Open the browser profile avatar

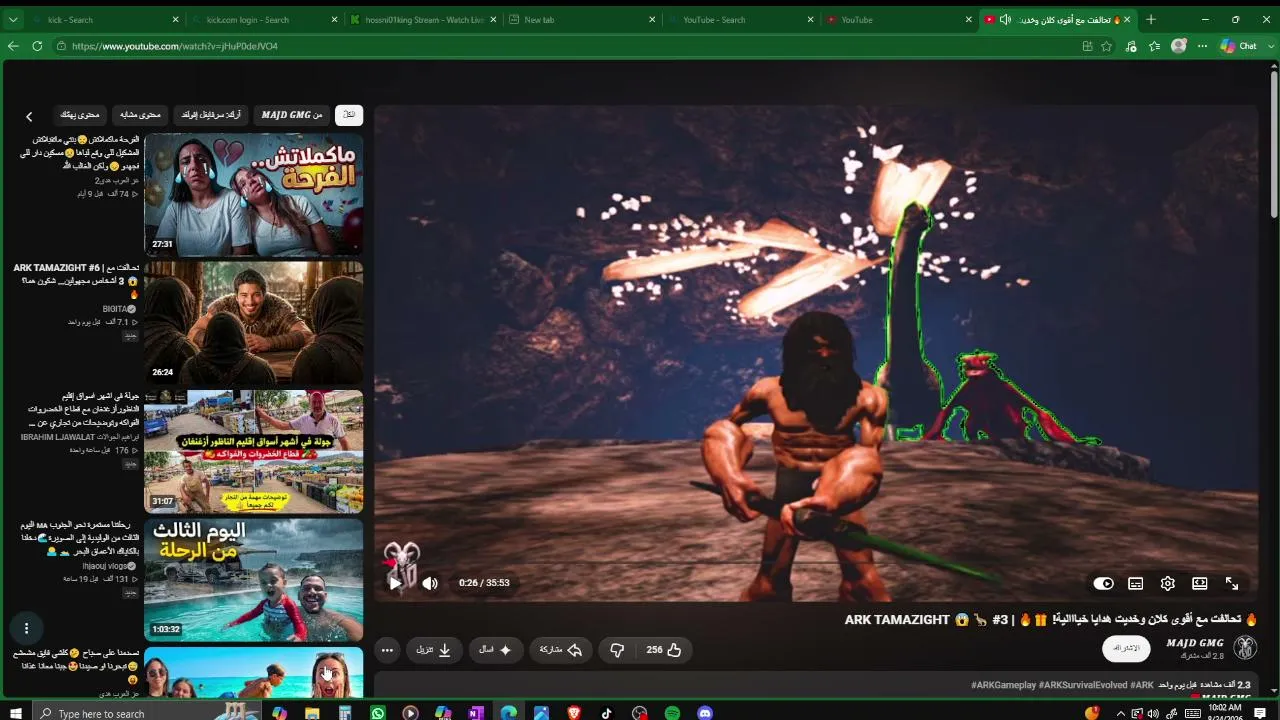click(1179, 46)
